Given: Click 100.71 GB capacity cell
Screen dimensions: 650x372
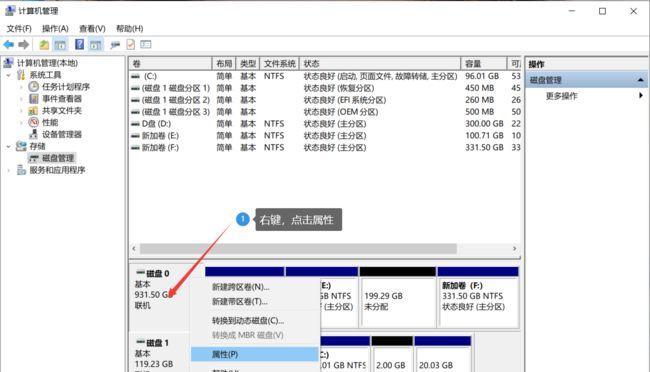Looking at the screenshot, I should tap(484, 136).
